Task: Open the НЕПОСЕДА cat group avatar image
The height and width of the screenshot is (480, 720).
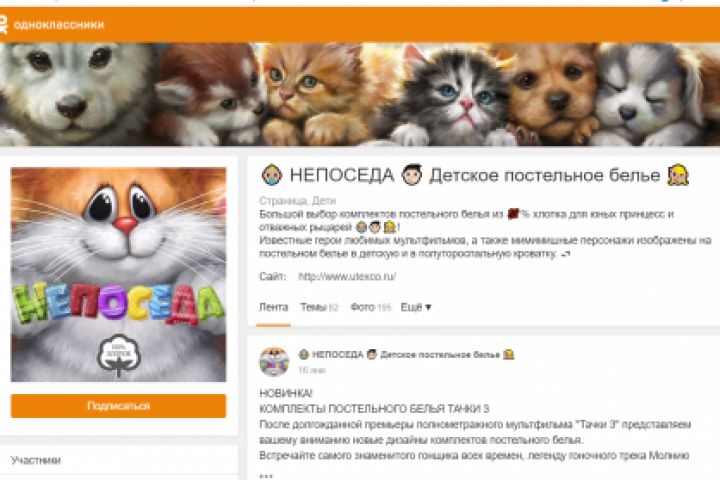Action: [118, 275]
